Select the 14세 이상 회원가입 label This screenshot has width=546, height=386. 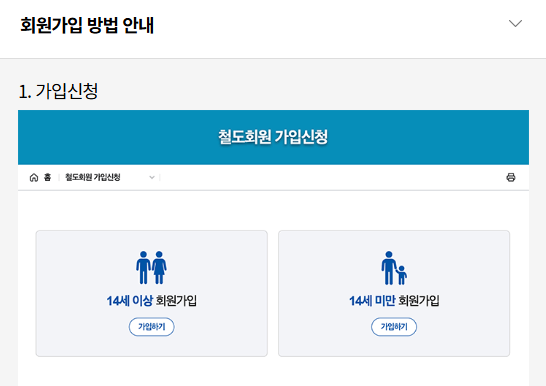[151, 301]
